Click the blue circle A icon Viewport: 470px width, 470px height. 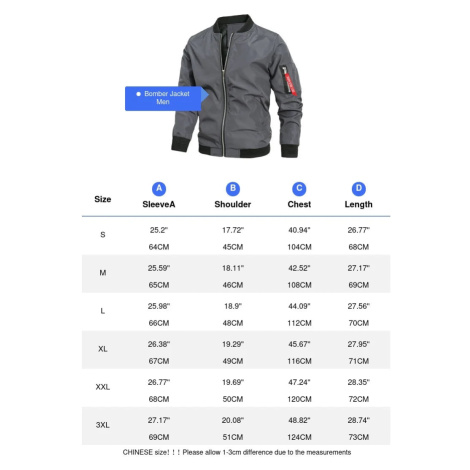coord(159,189)
